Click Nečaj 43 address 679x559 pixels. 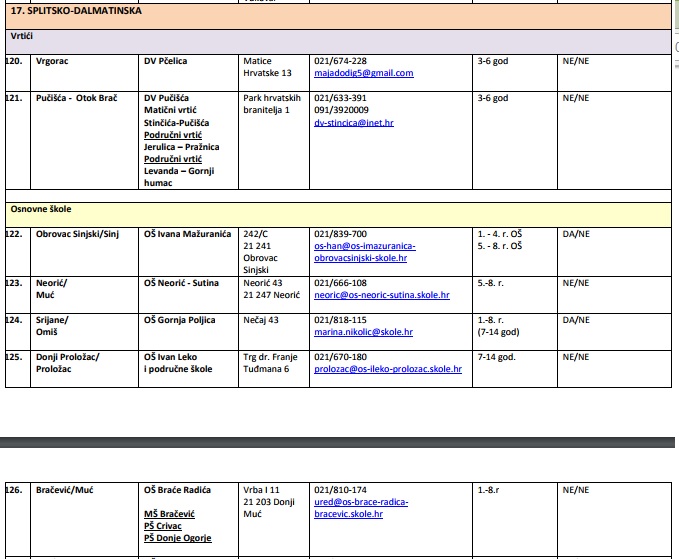[261, 320]
